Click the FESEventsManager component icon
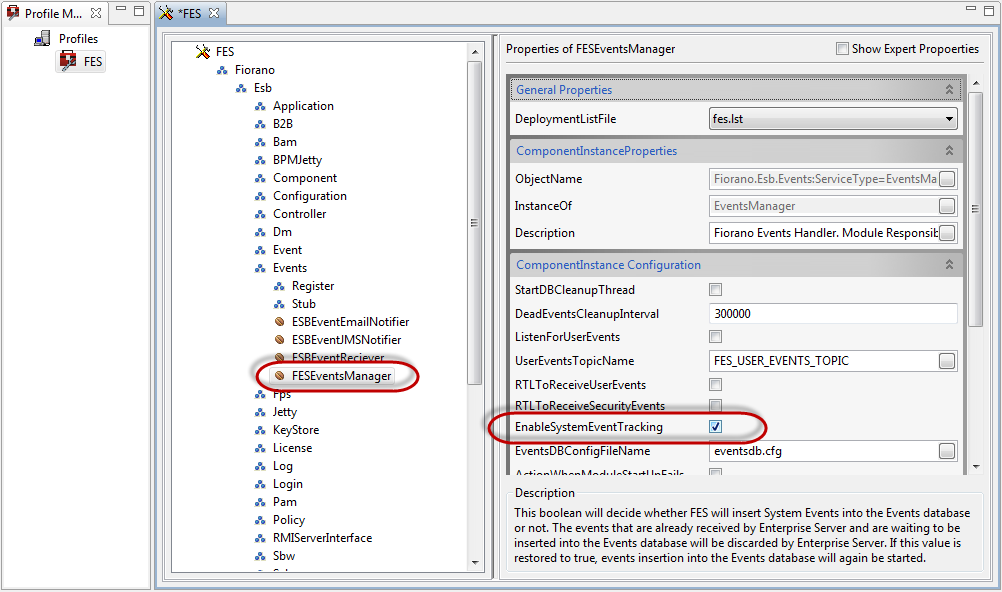 pos(279,376)
